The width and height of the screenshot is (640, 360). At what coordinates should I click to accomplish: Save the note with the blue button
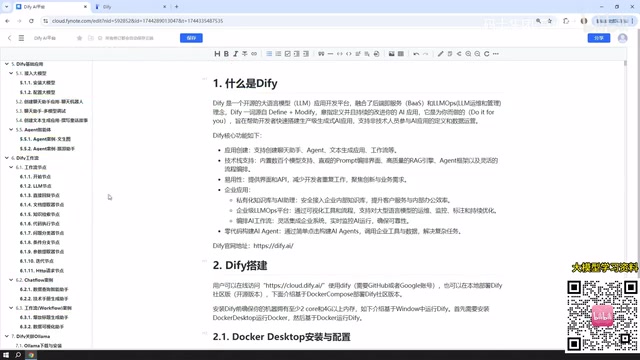[191, 38]
